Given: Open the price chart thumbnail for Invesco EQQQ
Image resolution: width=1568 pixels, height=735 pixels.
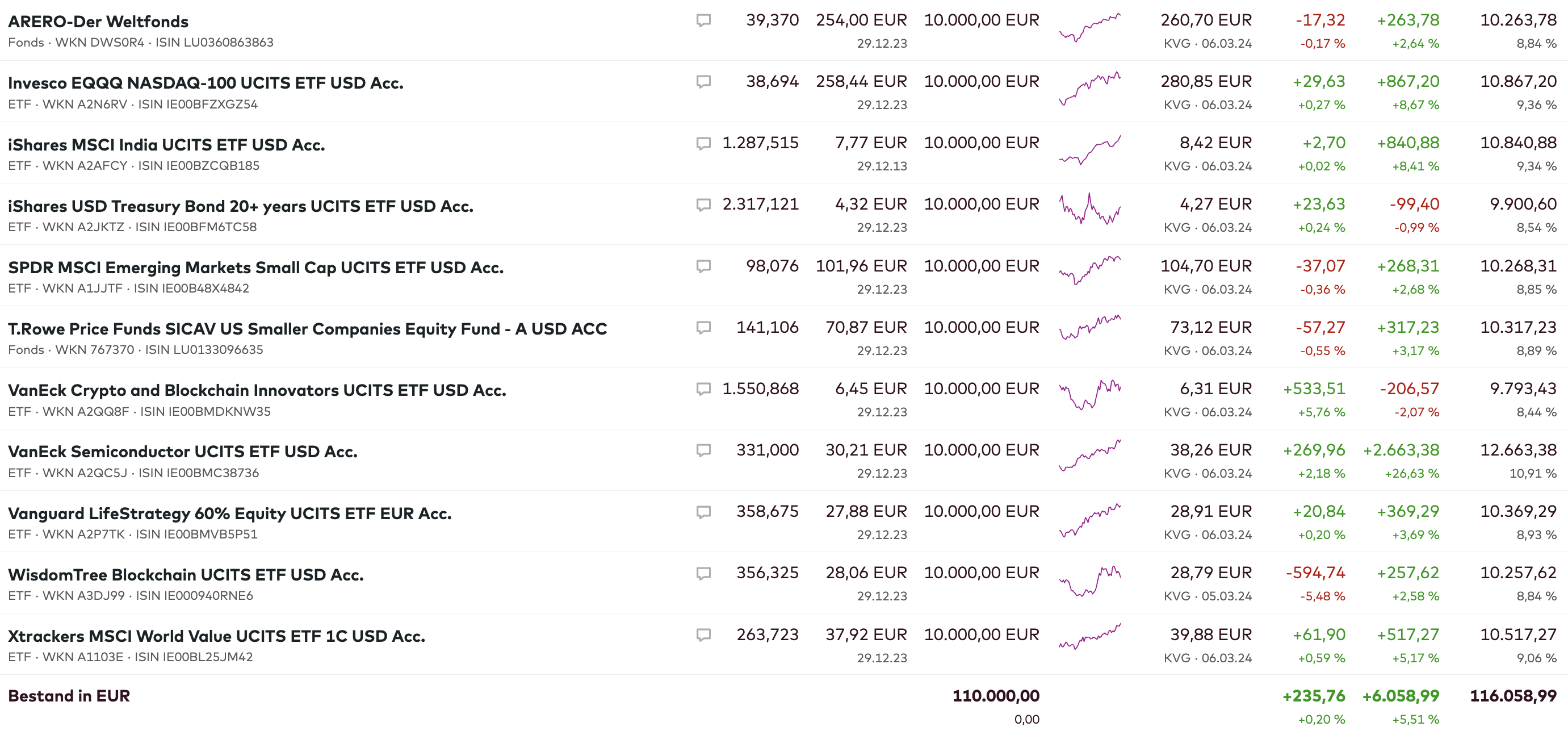Looking at the screenshot, I should [x=1089, y=88].
